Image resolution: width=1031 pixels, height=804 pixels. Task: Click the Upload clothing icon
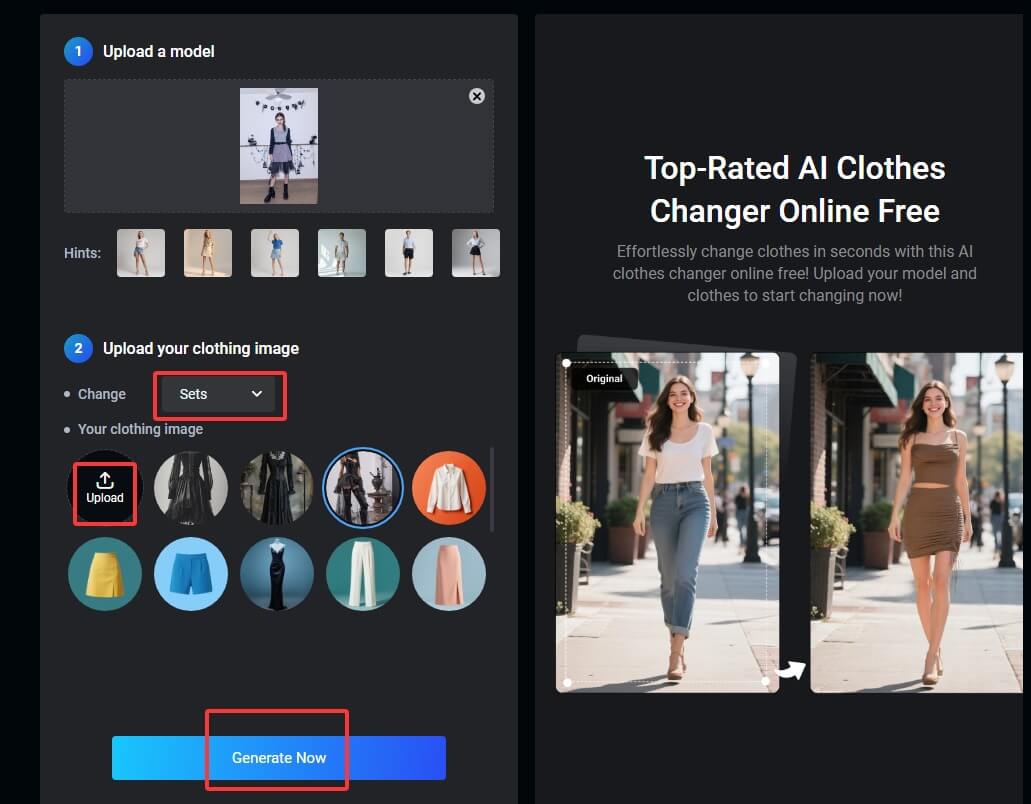105,488
